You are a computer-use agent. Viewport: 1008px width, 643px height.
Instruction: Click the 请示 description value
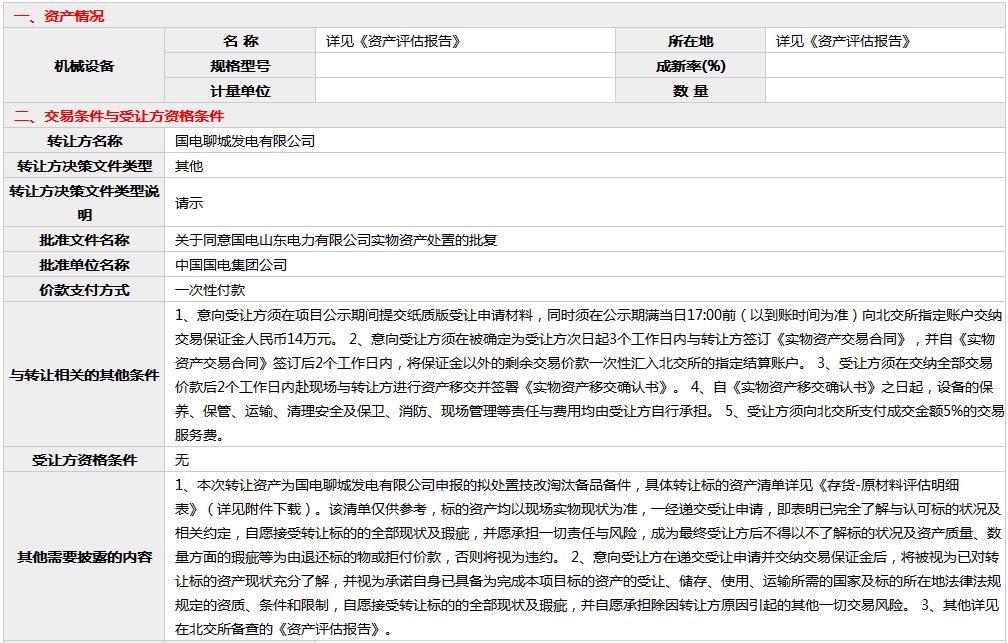point(189,203)
